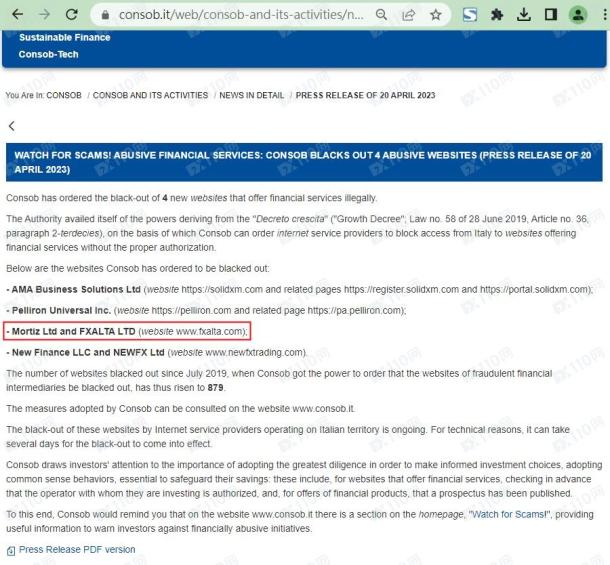The width and height of the screenshot is (610, 565).
Task: Click the WATCH FOR SCAMS headline banner
Action: 304,162
